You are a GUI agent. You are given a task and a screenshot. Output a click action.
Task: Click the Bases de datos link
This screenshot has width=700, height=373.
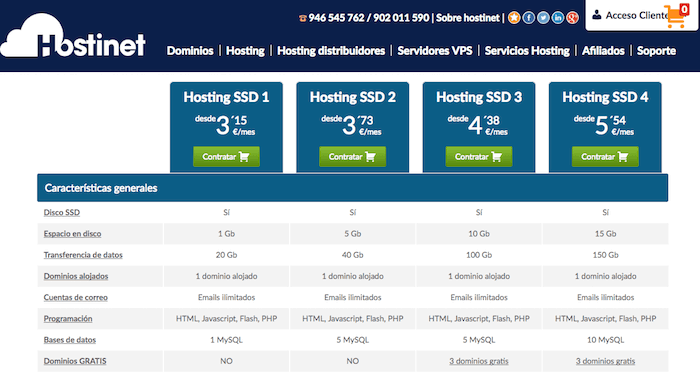(x=70, y=340)
